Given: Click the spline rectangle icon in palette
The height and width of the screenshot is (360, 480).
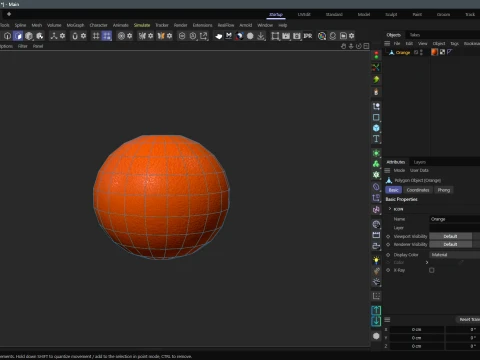Looking at the screenshot, I should click(376, 117).
